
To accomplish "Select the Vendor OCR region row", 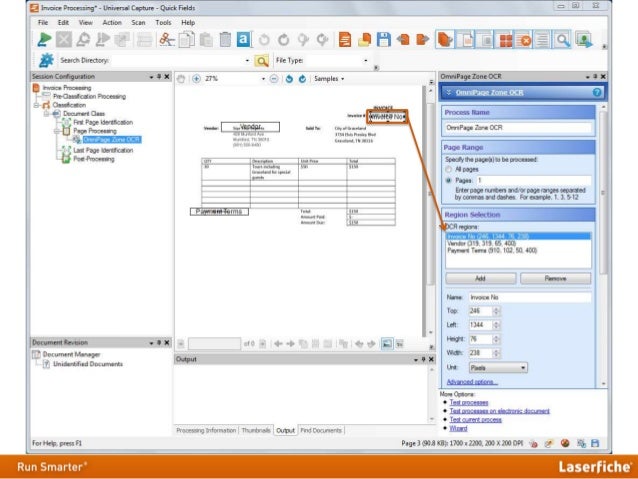I will (x=518, y=243).
